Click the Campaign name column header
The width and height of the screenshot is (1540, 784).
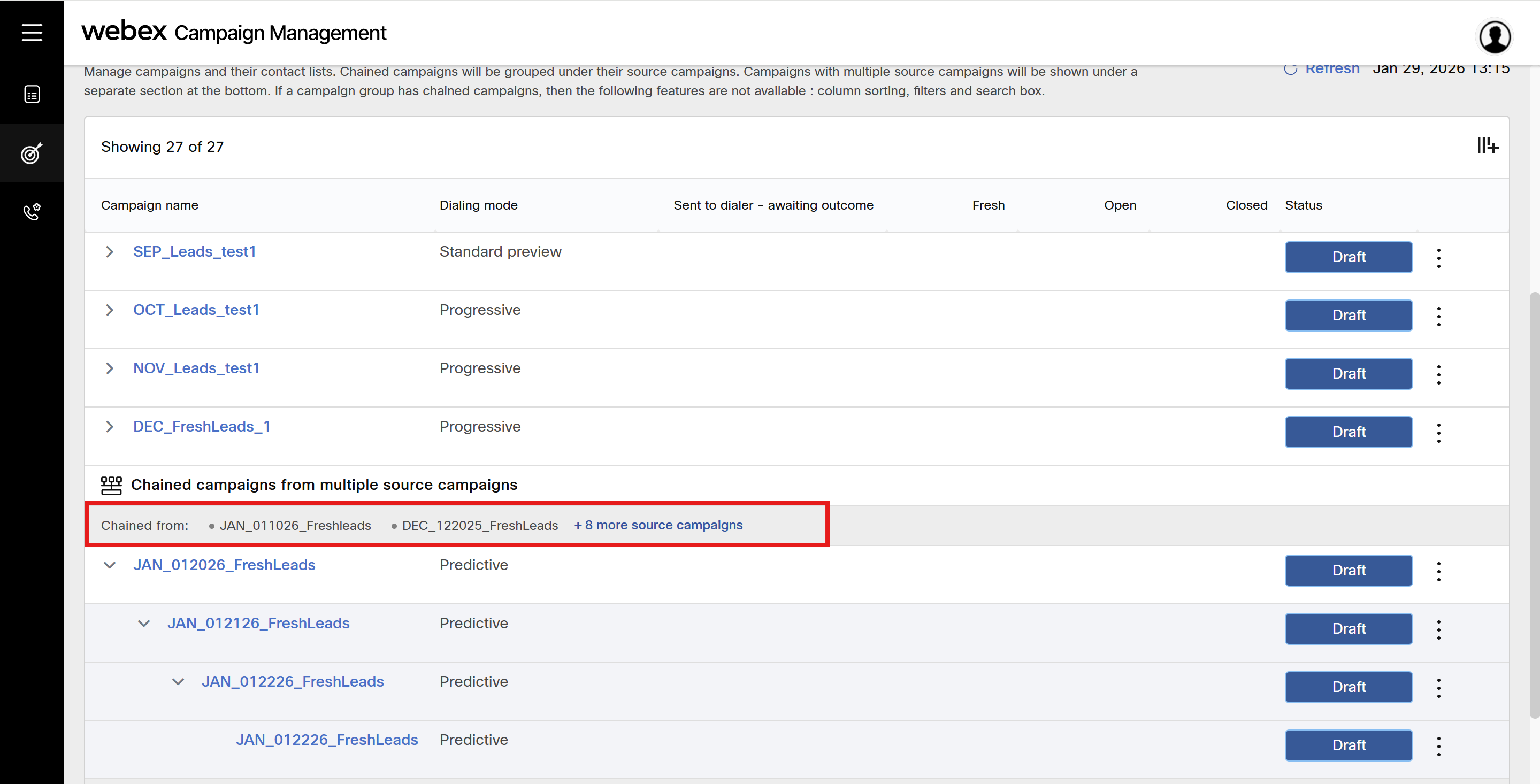pos(149,205)
